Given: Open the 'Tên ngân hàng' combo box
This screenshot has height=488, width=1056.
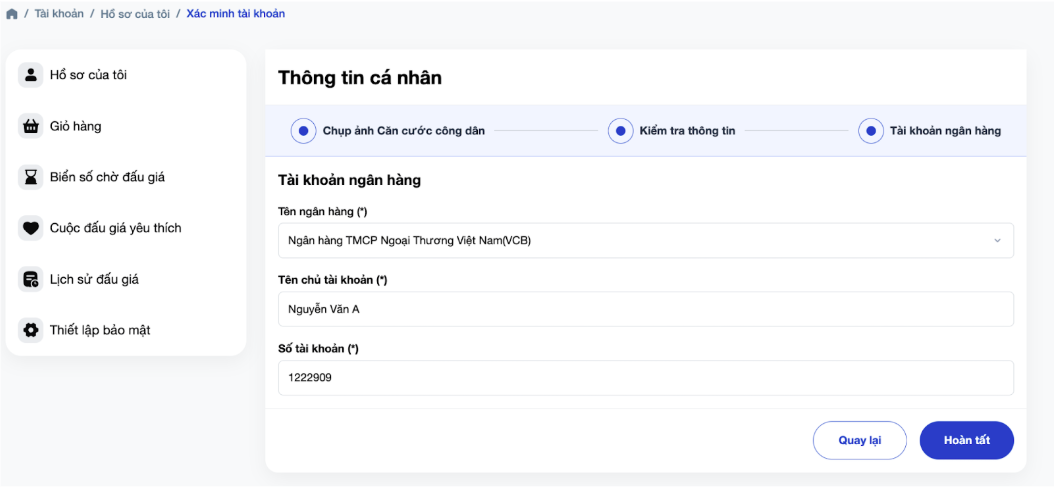Looking at the screenshot, I should coord(646,240).
